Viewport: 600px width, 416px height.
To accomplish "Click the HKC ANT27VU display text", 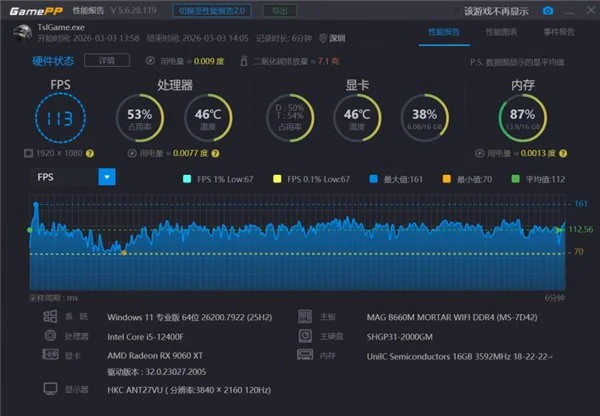I will (x=189, y=390).
